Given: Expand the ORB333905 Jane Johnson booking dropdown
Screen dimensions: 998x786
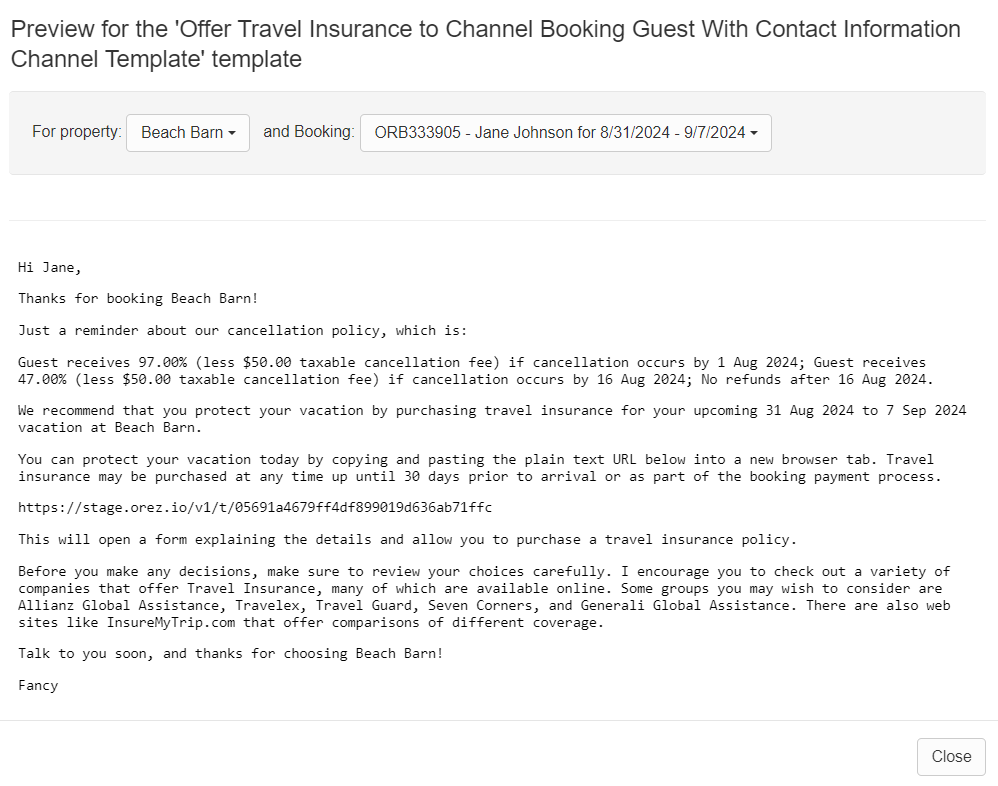Looking at the screenshot, I should (566, 133).
